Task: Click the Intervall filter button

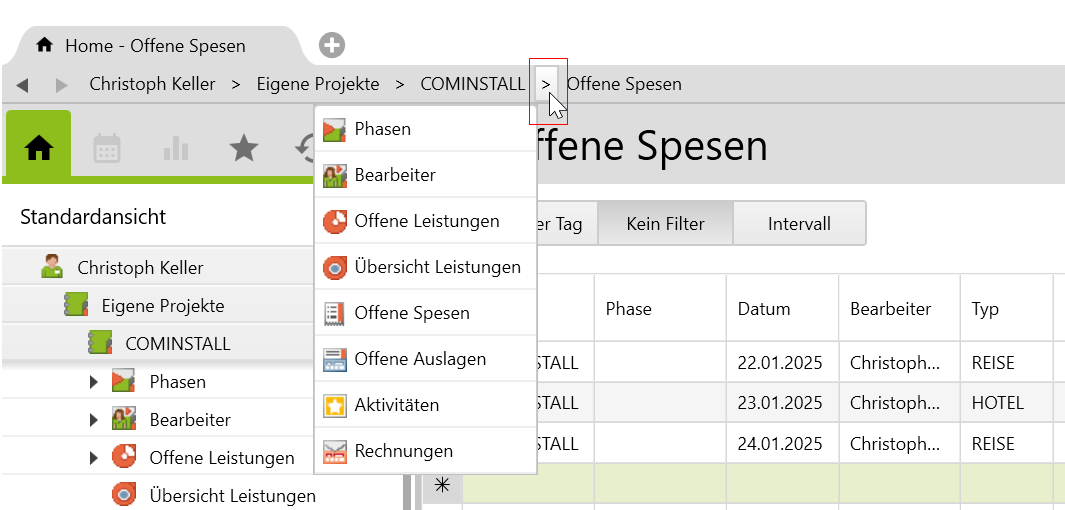Action: (x=799, y=224)
